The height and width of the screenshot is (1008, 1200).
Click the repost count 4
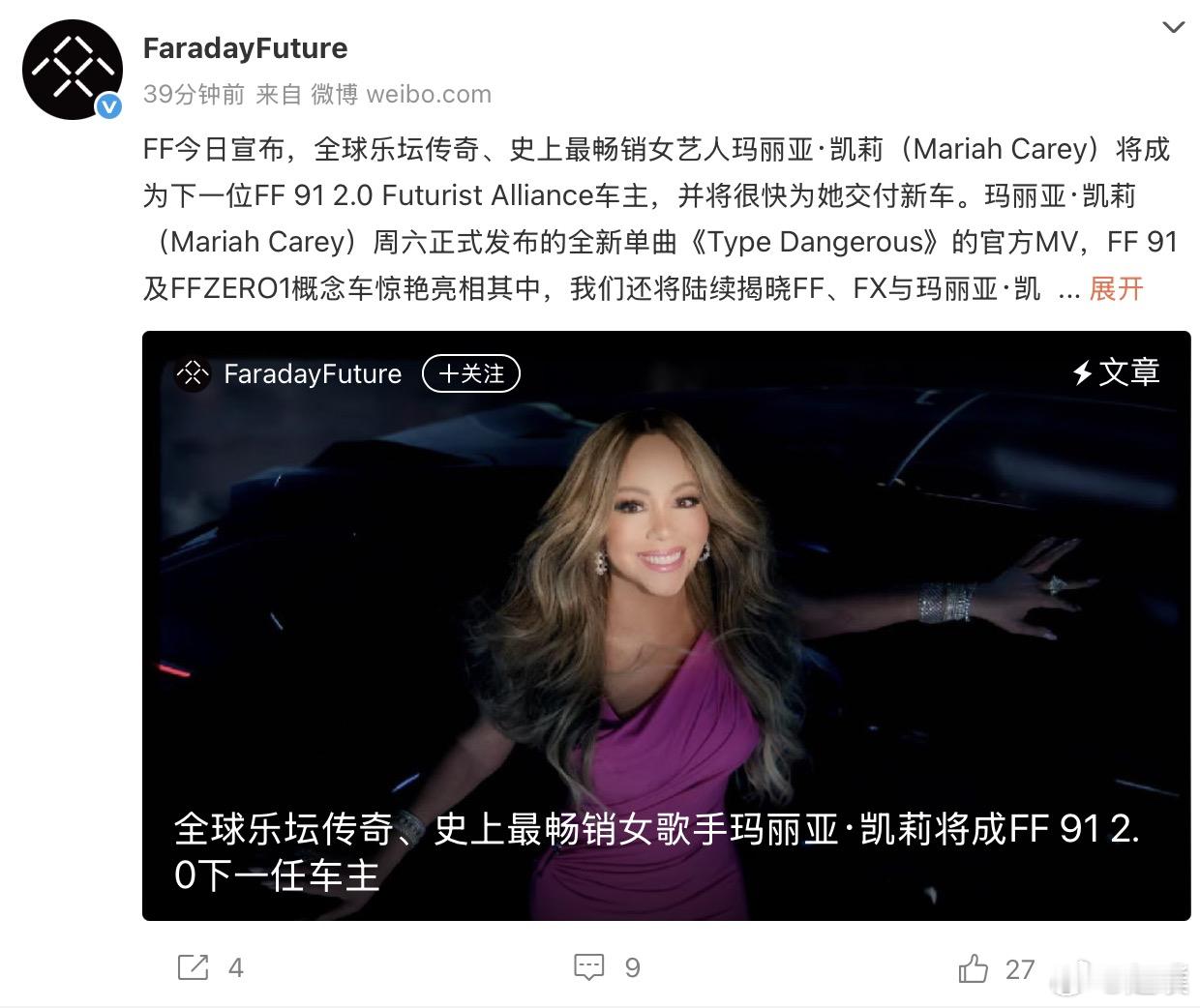coord(236,967)
